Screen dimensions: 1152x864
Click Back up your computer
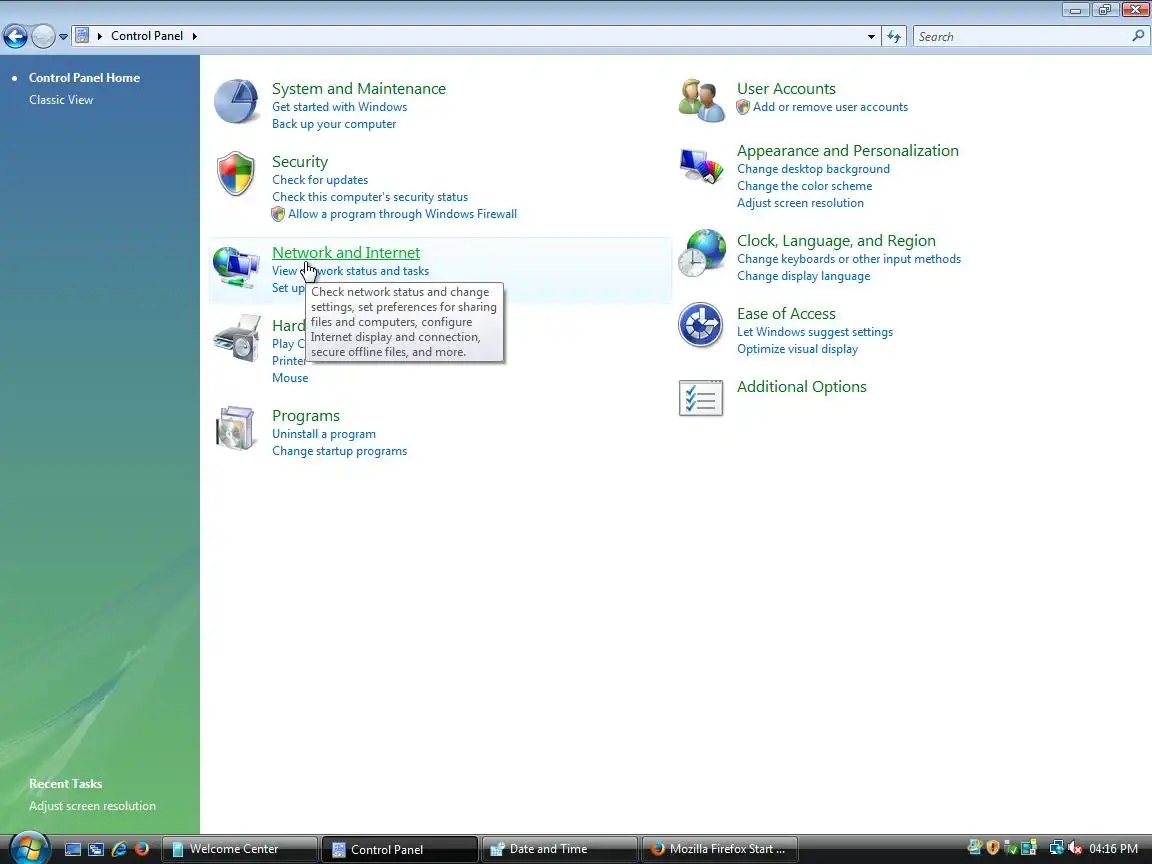tap(334, 123)
